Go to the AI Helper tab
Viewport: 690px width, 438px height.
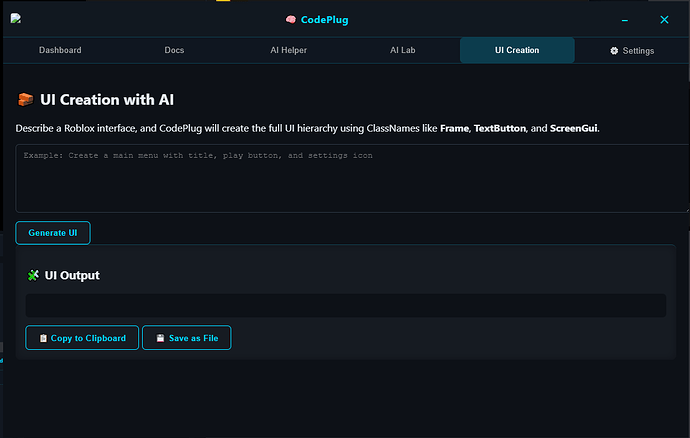pyautogui.click(x=288, y=50)
